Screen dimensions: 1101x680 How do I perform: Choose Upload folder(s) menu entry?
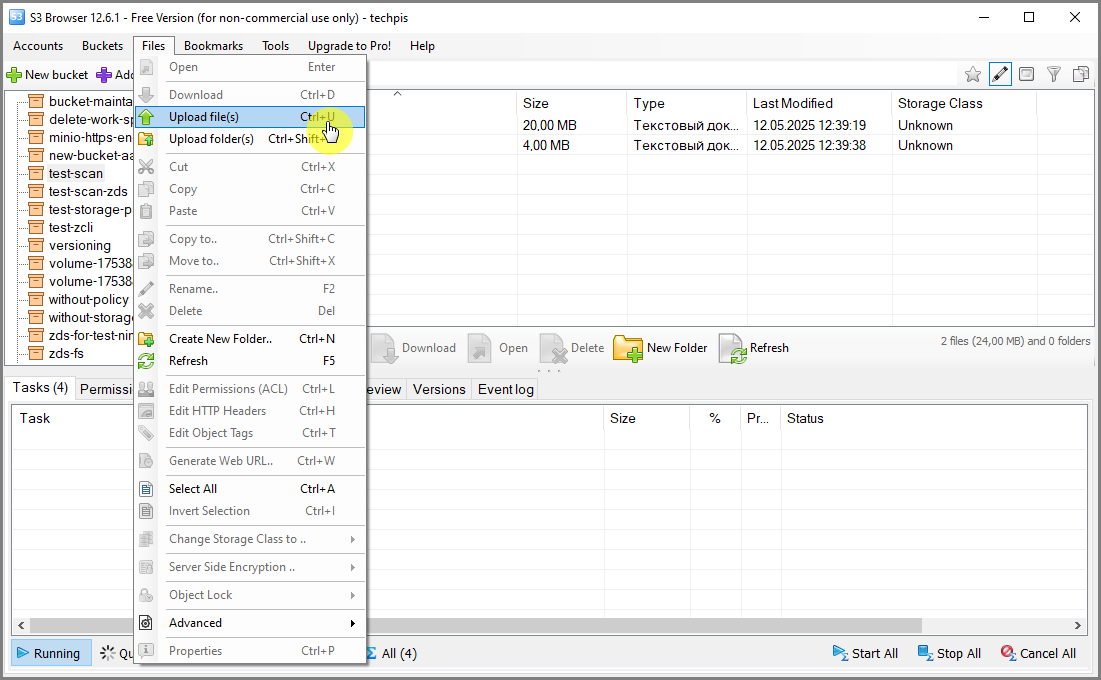(250, 139)
